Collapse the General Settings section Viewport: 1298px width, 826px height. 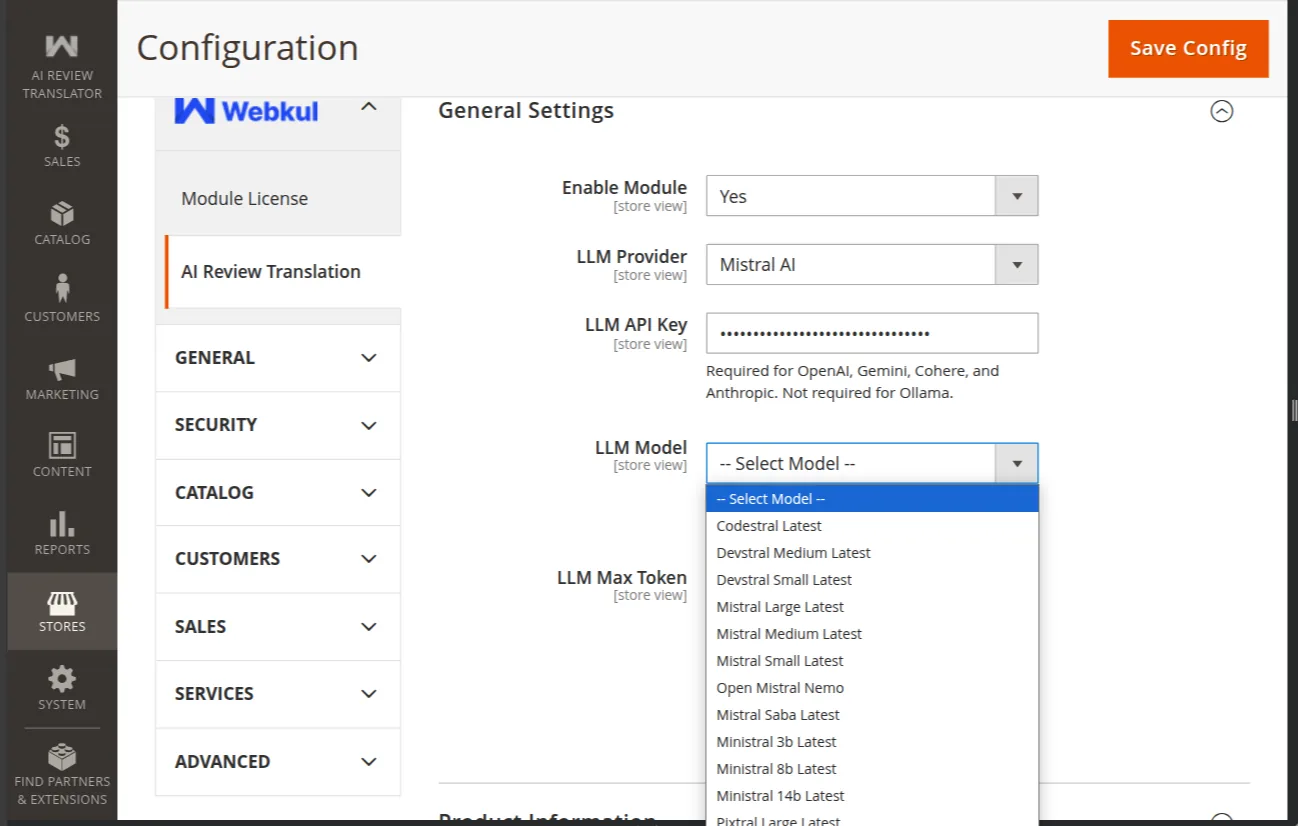tap(1221, 111)
